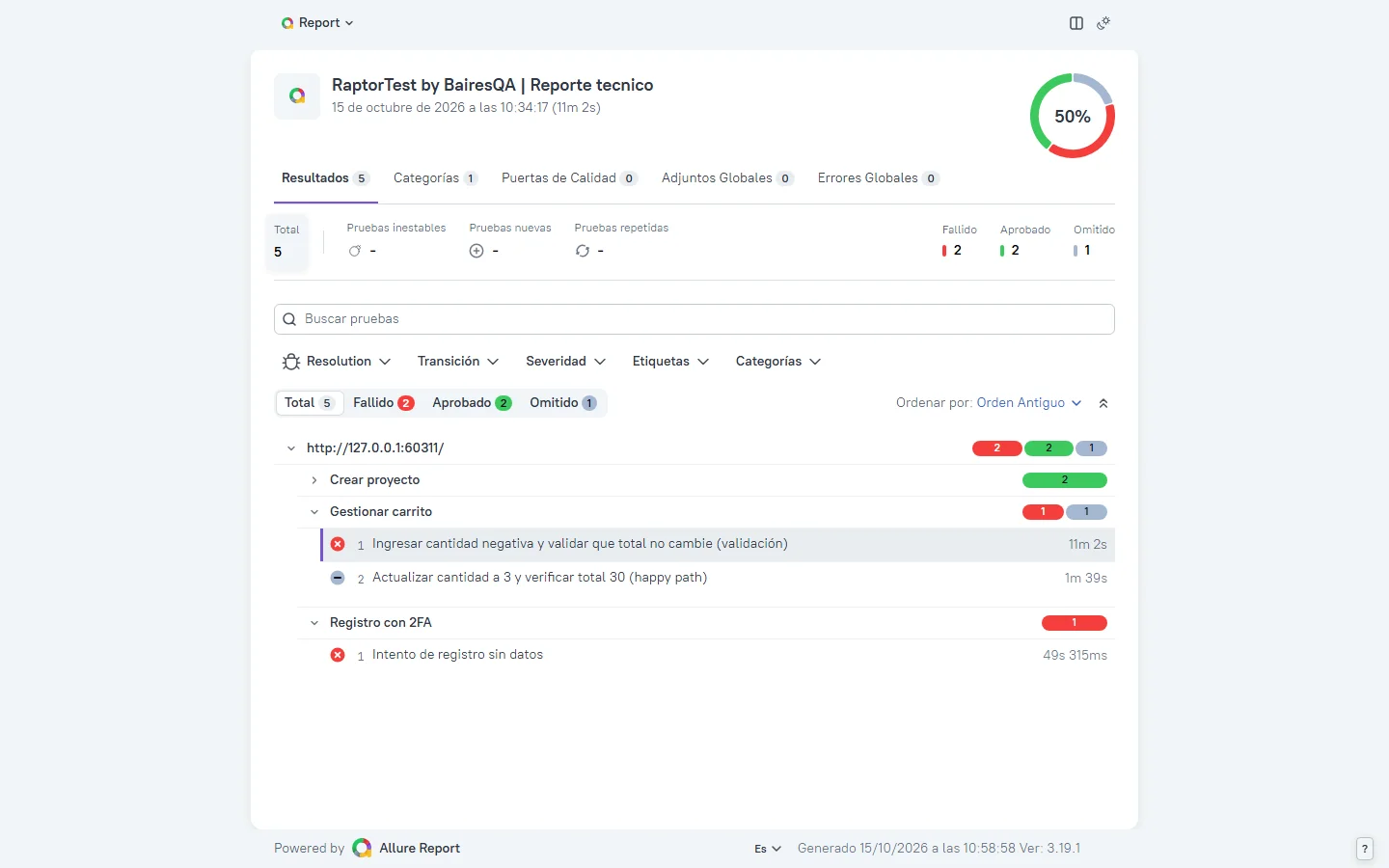Screen dimensions: 1389x868
Task: Filter by Omitido status
Action: [563, 403]
